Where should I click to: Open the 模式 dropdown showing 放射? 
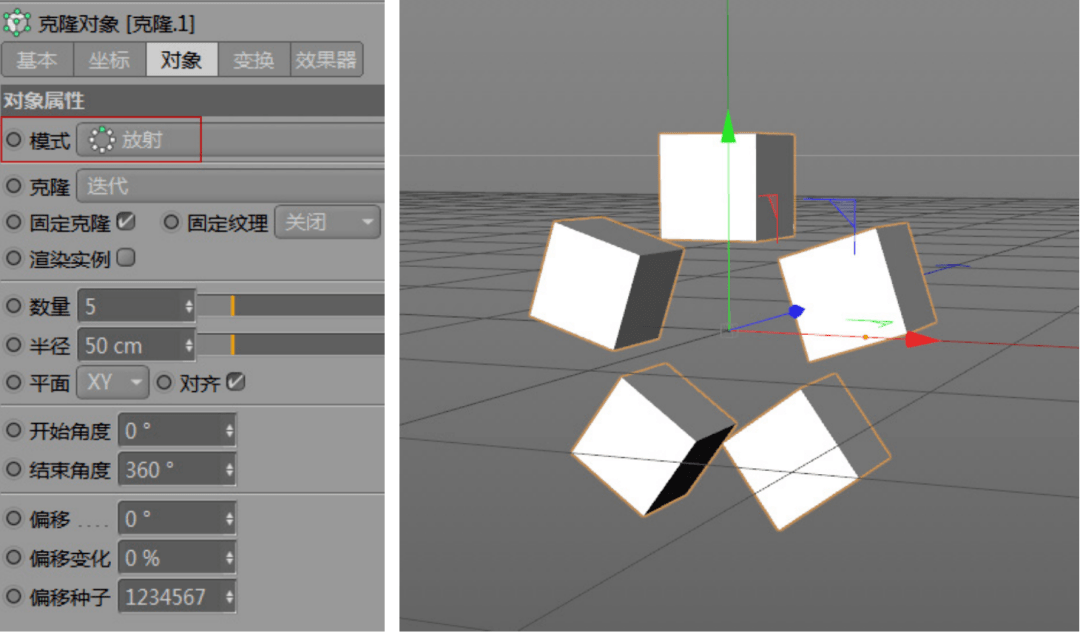(230, 140)
